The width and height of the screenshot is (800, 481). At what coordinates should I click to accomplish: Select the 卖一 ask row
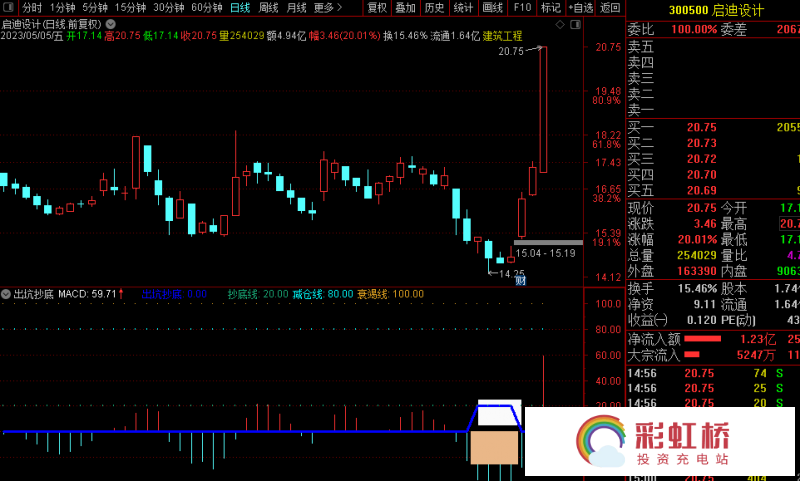[x=713, y=110]
